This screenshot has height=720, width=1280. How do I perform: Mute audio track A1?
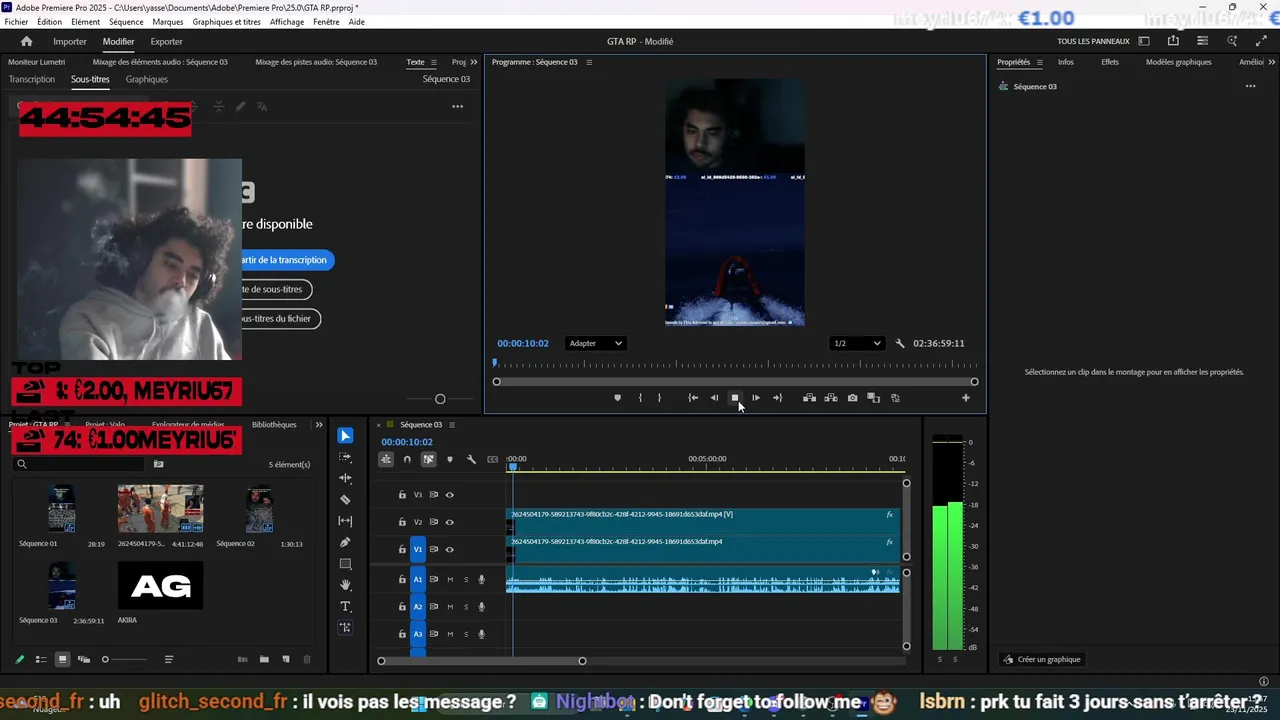(x=450, y=579)
